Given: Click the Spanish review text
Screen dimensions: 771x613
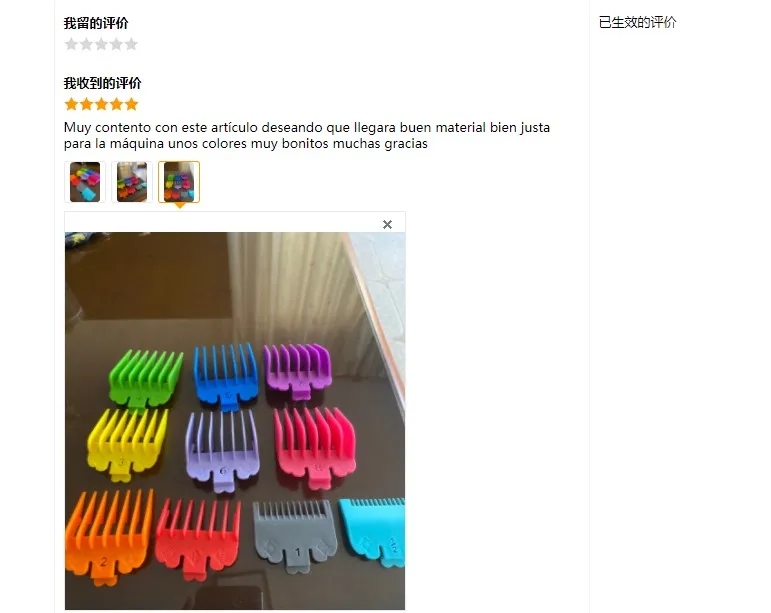Looking at the screenshot, I should coord(307,135).
